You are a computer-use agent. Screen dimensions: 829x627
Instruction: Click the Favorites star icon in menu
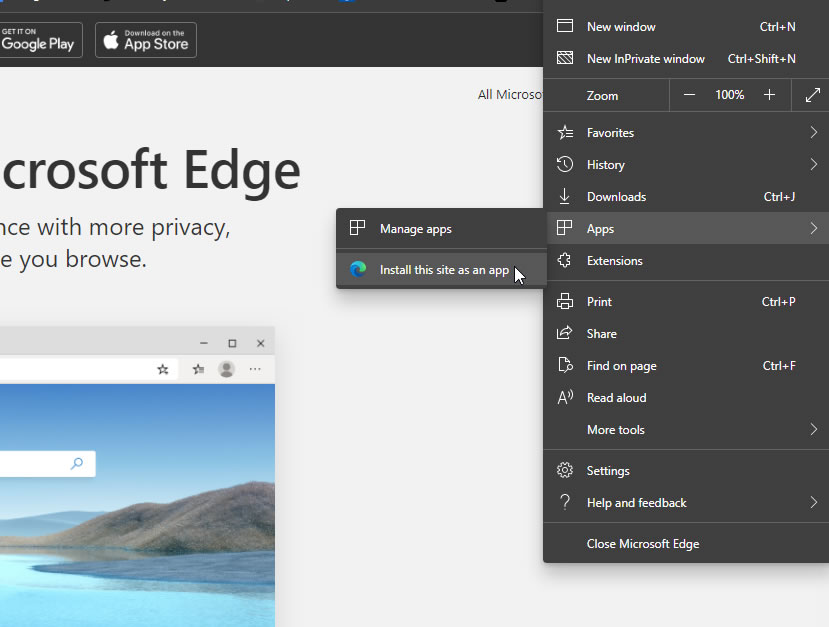click(565, 132)
